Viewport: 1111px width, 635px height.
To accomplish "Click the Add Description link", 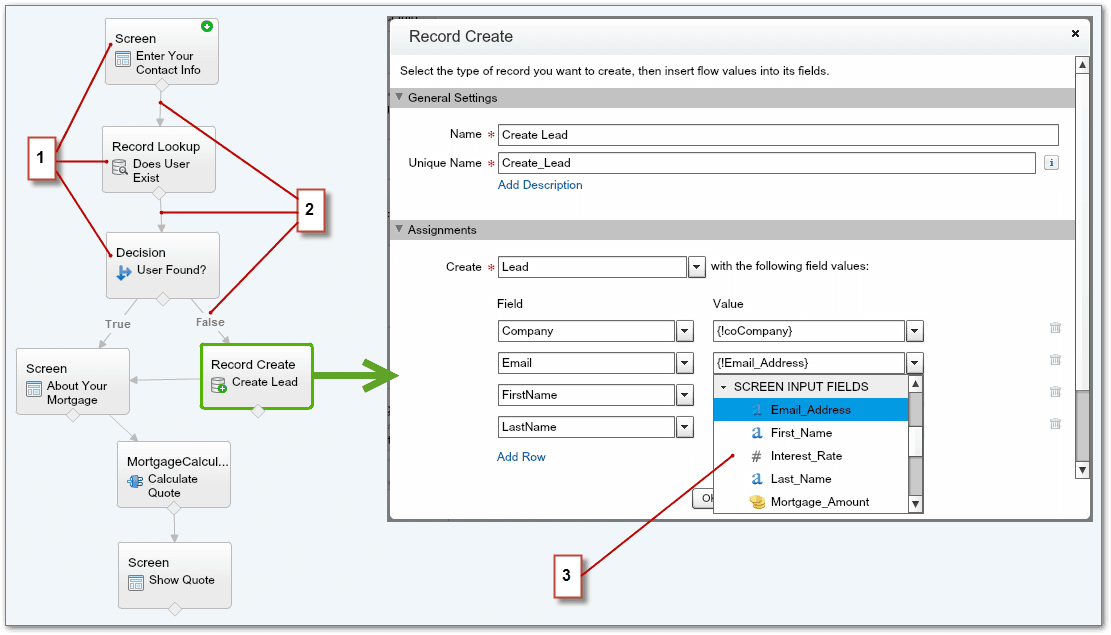I will click(540, 185).
